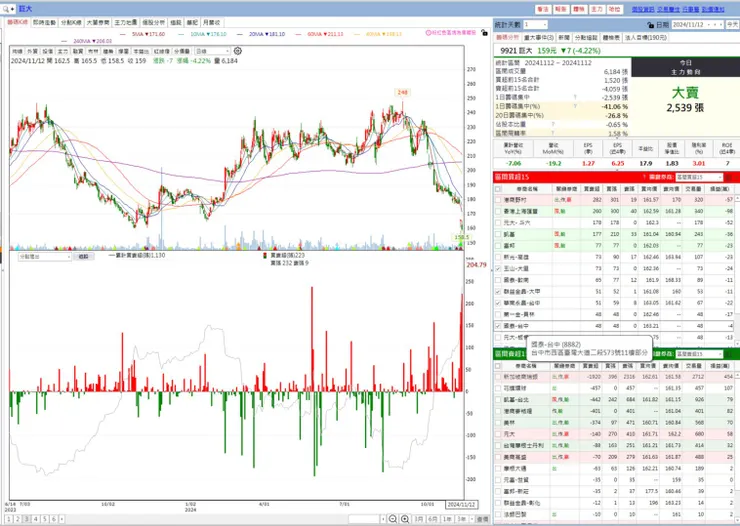The width and height of the screenshot is (740, 526).
Task: Zoom out chart with minus magnifier
Action: coord(393,519)
